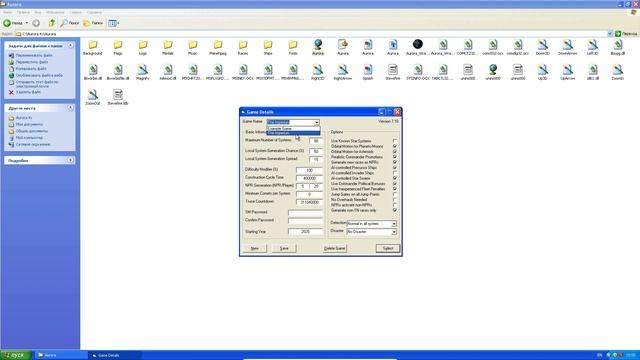Open the Сервис menu

[75, 13]
